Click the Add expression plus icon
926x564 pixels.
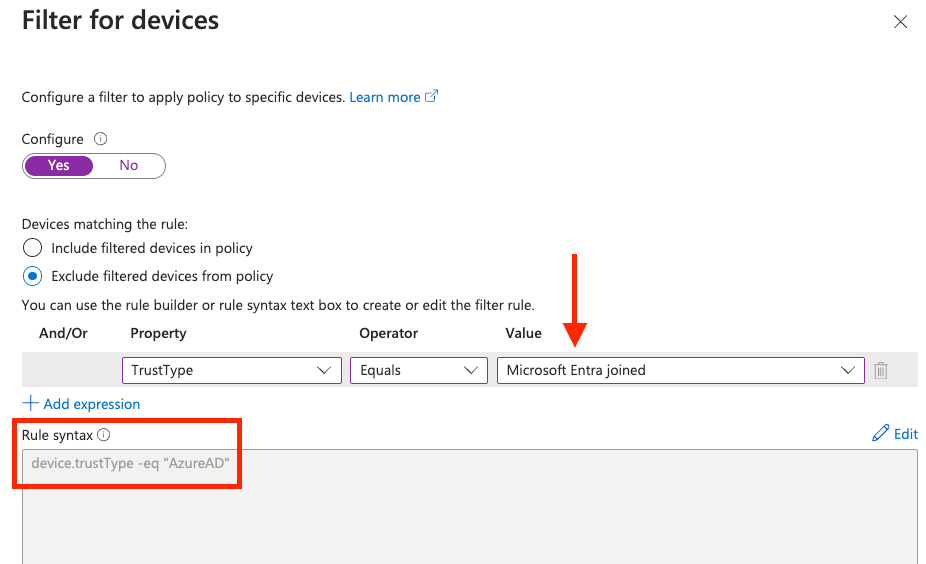tap(30, 404)
